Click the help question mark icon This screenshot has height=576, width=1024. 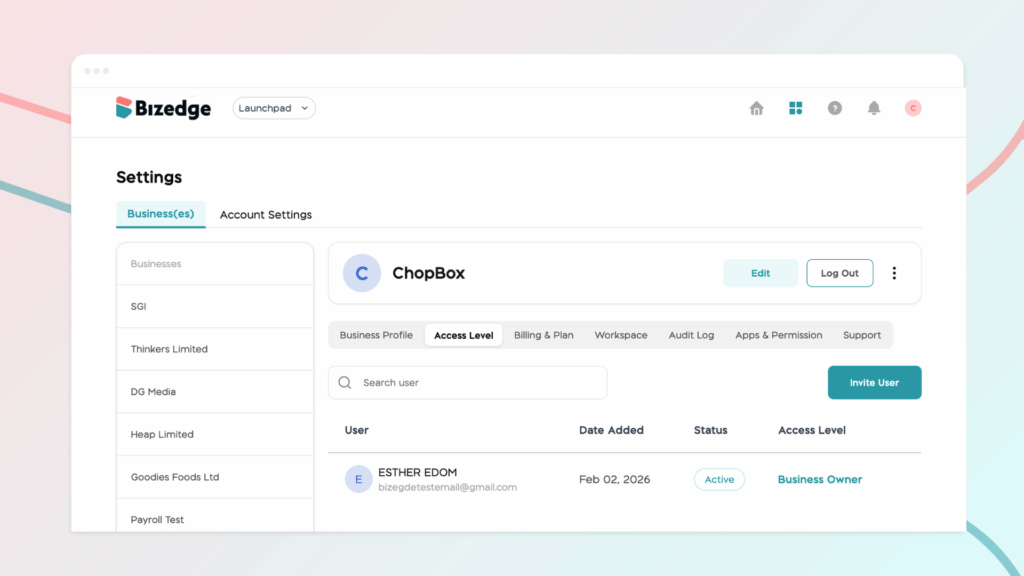834,108
